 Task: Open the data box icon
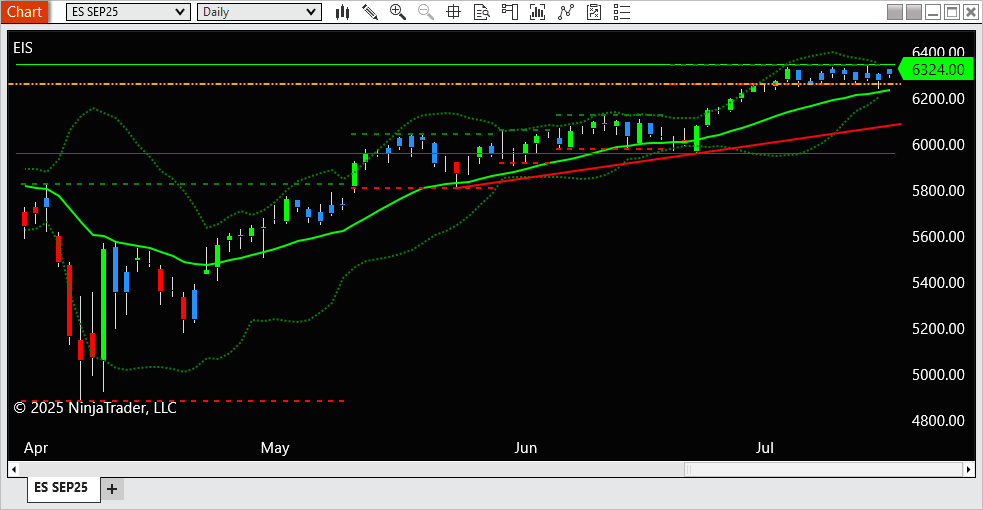click(x=481, y=12)
